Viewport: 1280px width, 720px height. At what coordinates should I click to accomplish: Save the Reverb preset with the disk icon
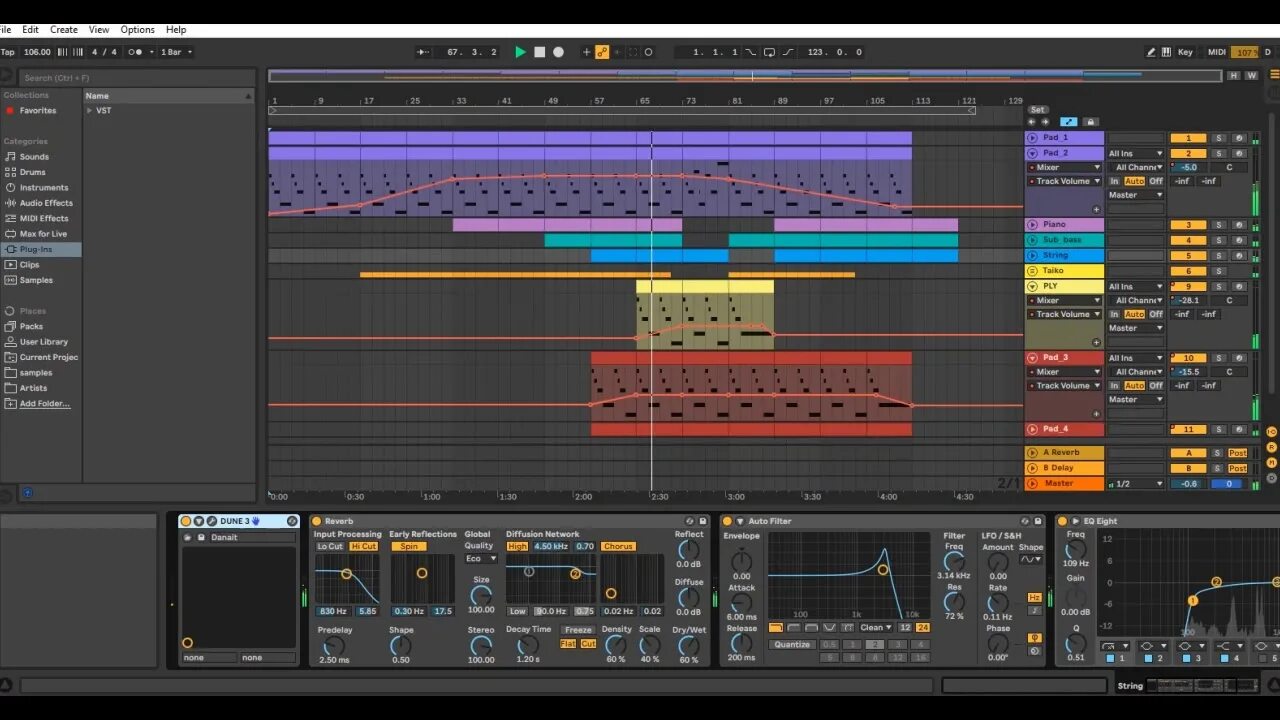(x=702, y=521)
